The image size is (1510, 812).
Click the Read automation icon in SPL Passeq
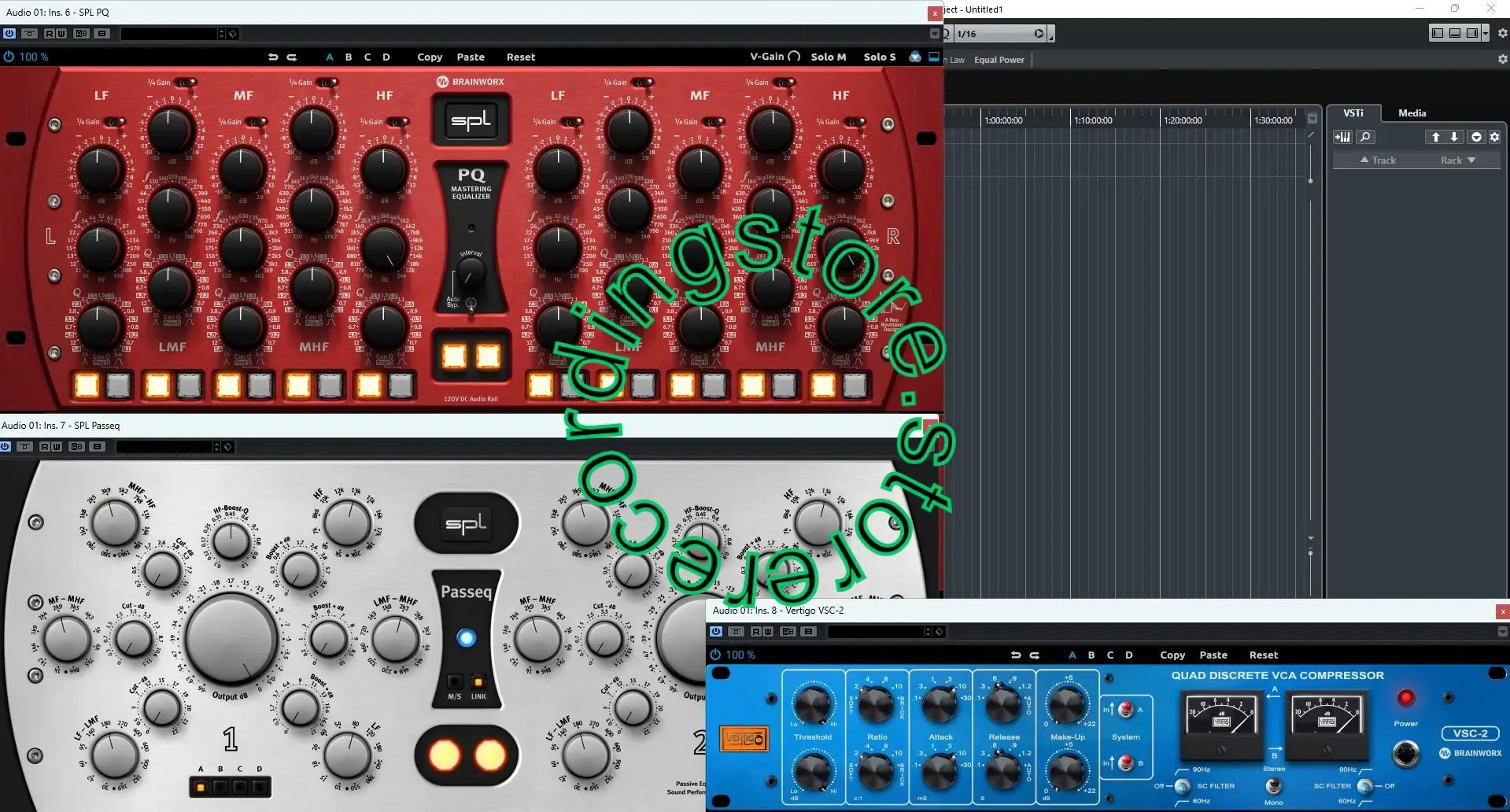[45, 447]
